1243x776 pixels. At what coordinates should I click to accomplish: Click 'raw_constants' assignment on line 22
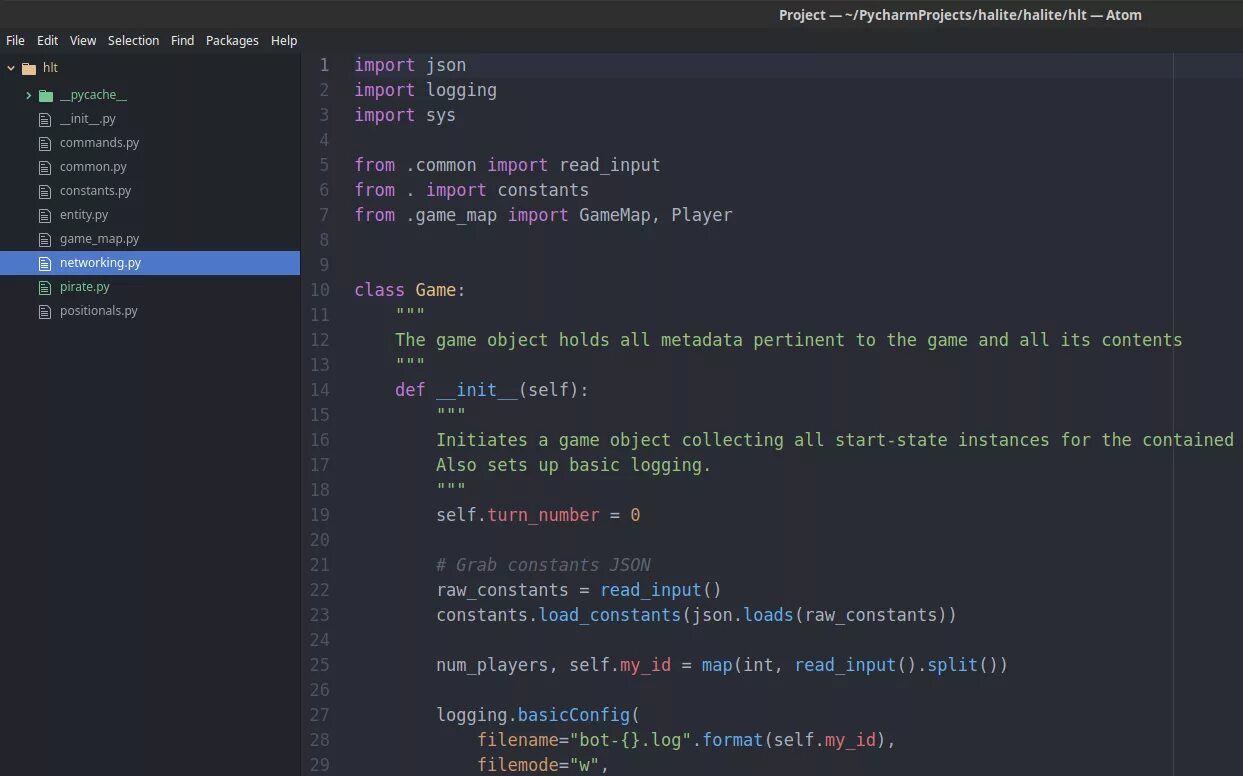pos(502,590)
